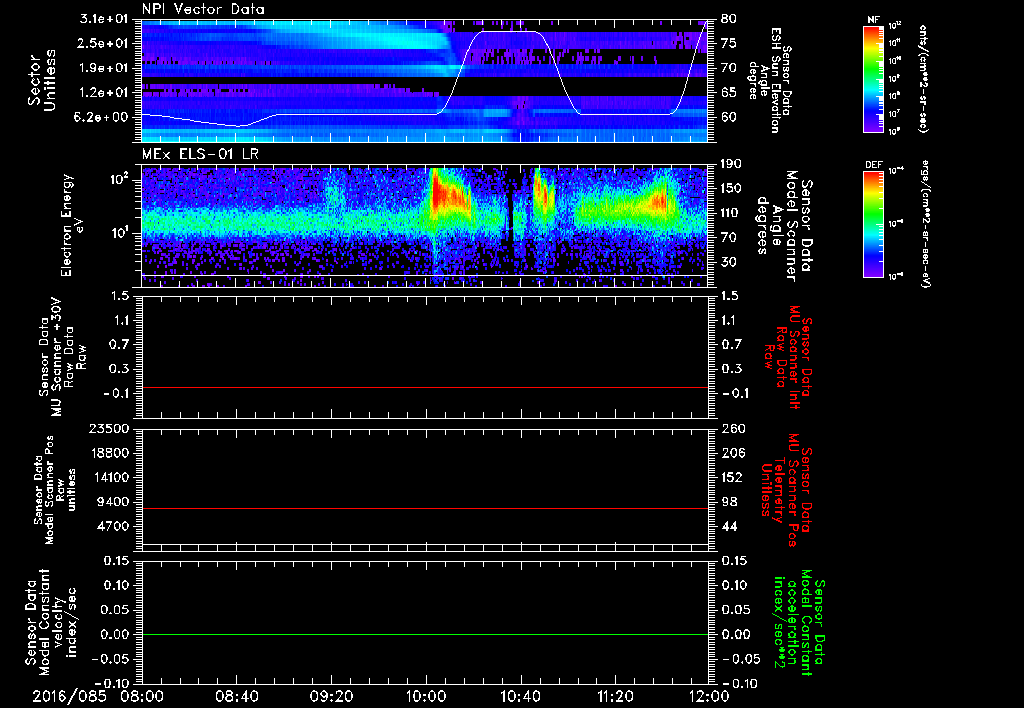Image resolution: width=1024 pixels, height=708 pixels.
Task: Click the green line in the velocity panel
Action: click(424, 635)
